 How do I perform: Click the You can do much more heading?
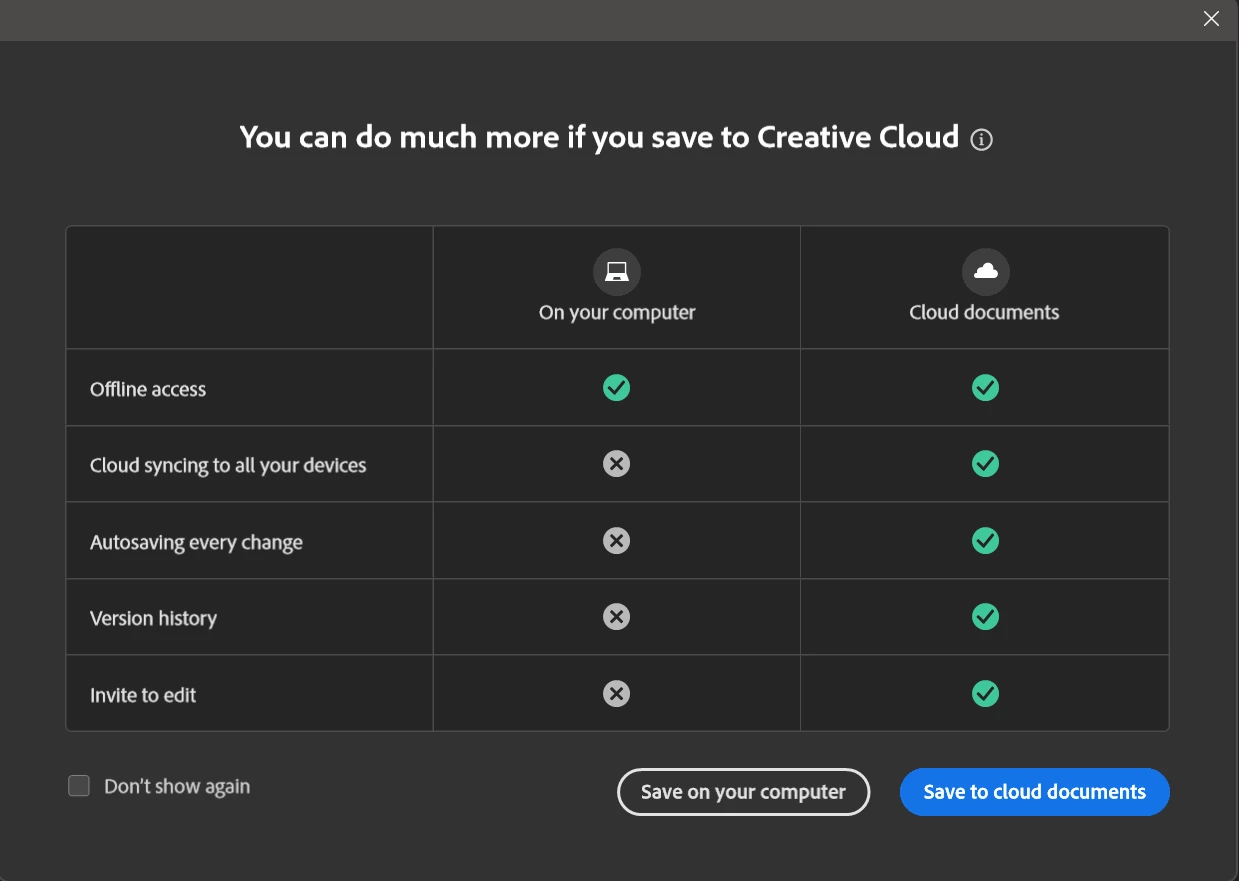[600, 137]
